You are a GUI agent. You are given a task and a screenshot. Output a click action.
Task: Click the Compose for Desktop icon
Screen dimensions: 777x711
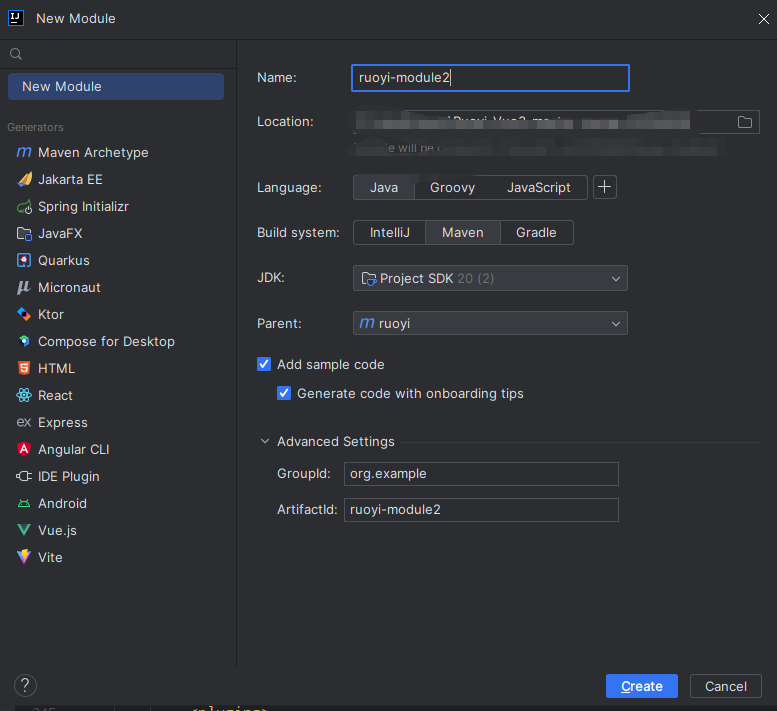point(24,341)
